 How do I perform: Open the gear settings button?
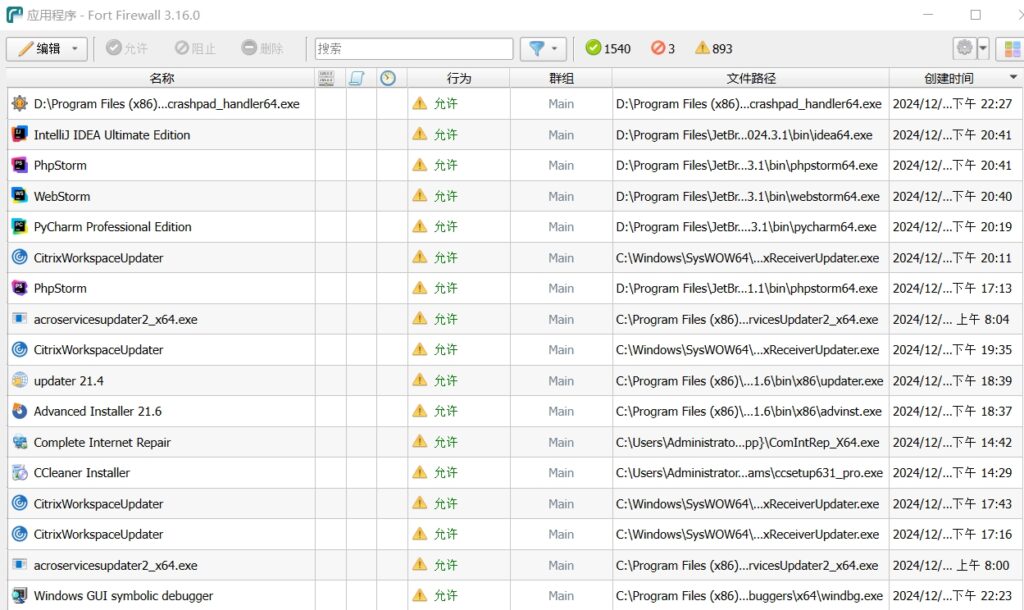point(965,48)
